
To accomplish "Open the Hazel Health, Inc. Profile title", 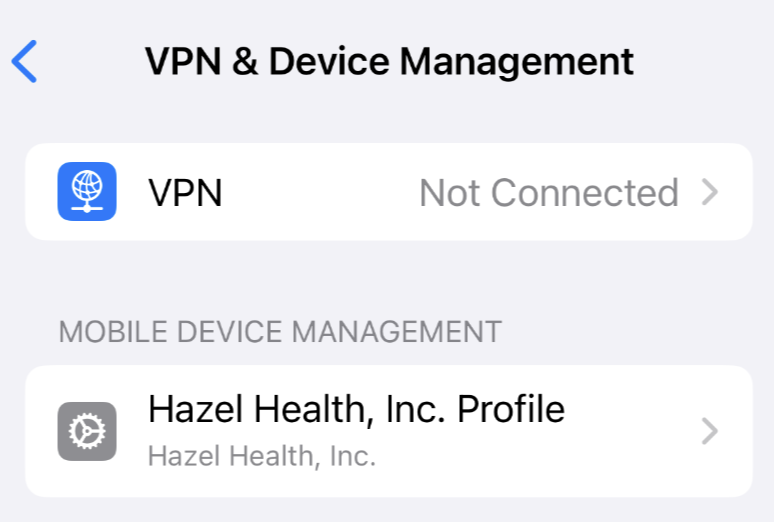I will click(x=356, y=409).
